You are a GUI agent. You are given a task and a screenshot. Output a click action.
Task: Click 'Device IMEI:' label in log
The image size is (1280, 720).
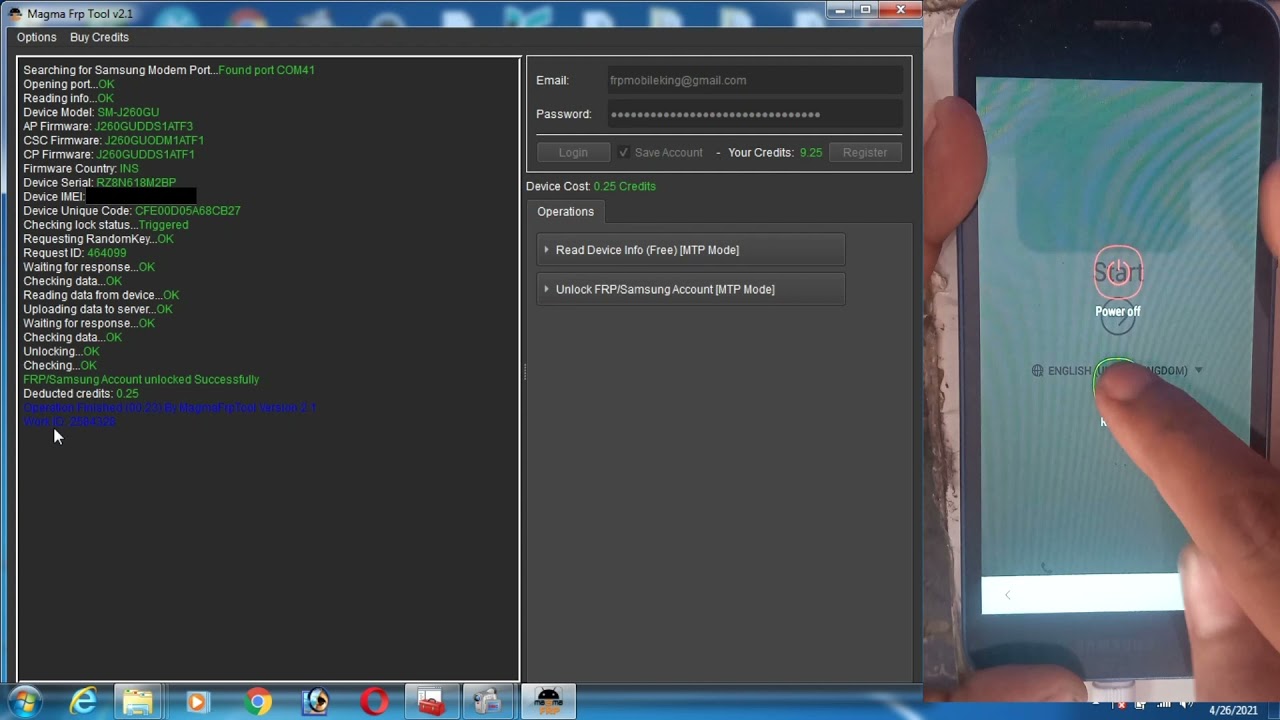click(54, 196)
